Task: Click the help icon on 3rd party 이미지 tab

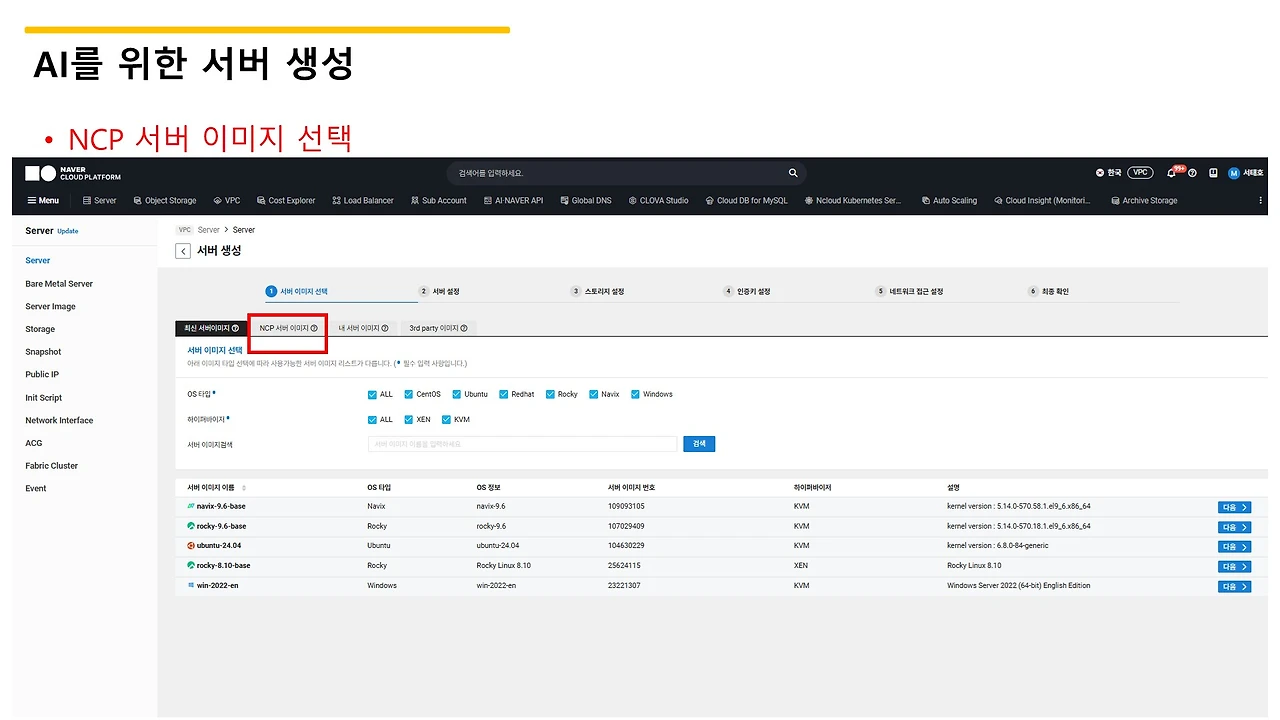Action: (464, 328)
